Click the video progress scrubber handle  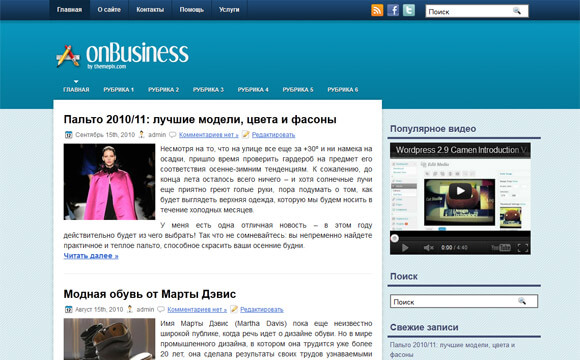[x=395, y=238]
